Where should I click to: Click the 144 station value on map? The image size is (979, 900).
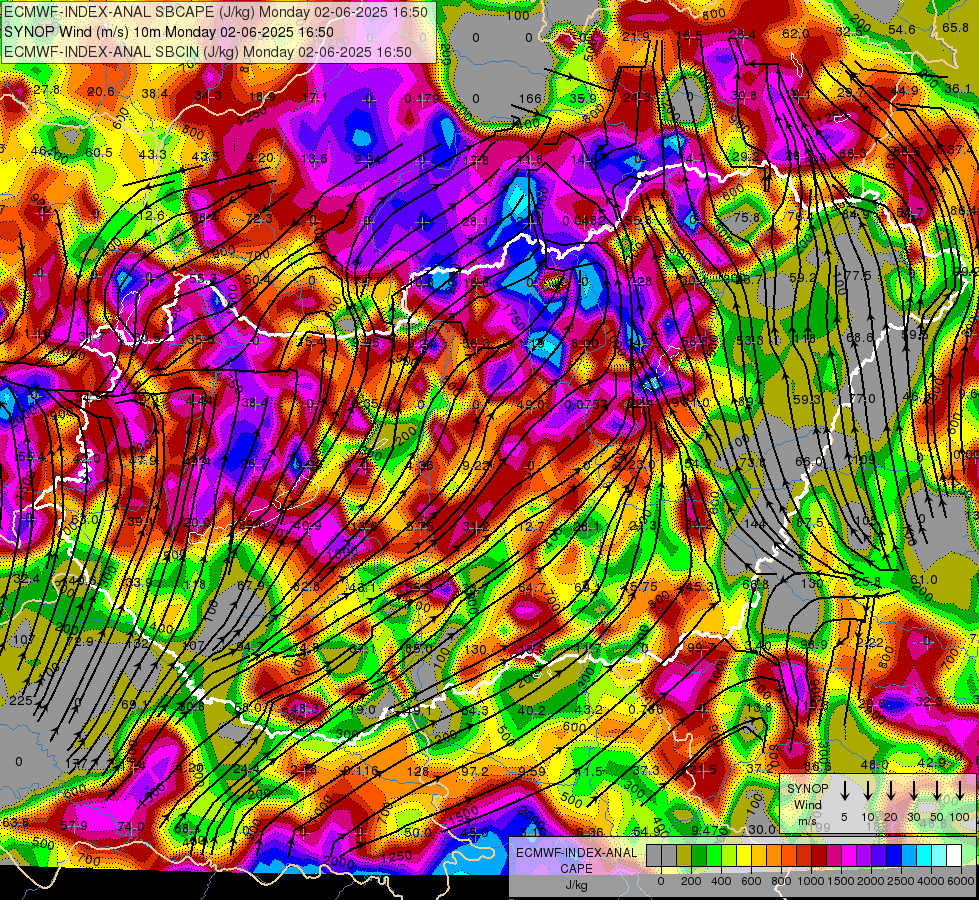click(x=755, y=524)
